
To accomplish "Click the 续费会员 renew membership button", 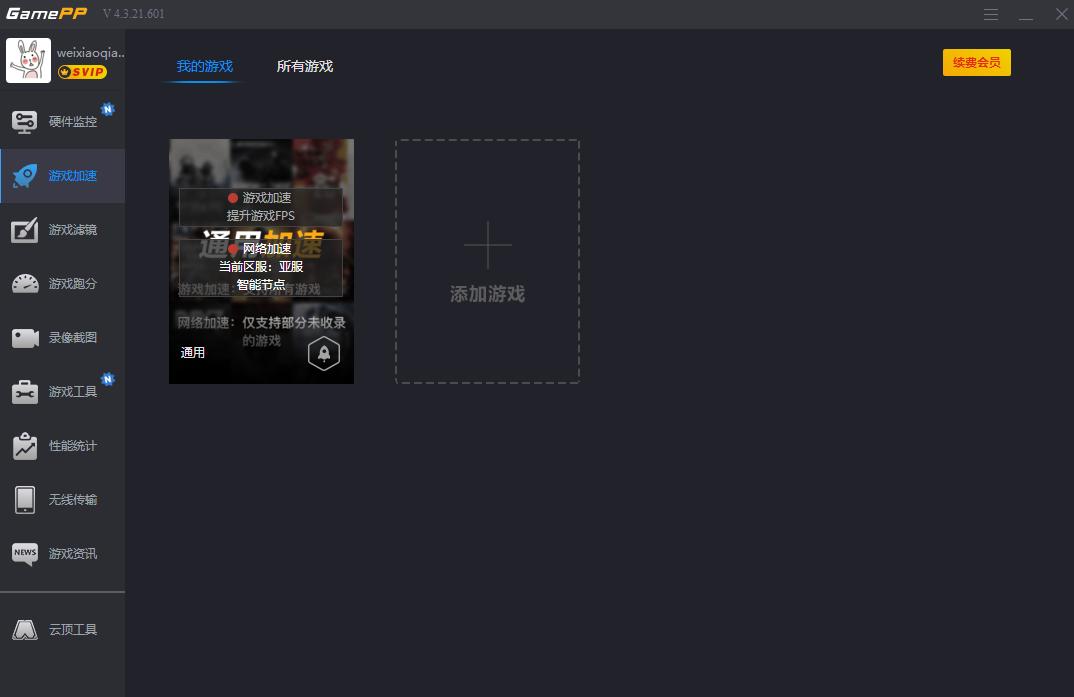I will (977, 62).
